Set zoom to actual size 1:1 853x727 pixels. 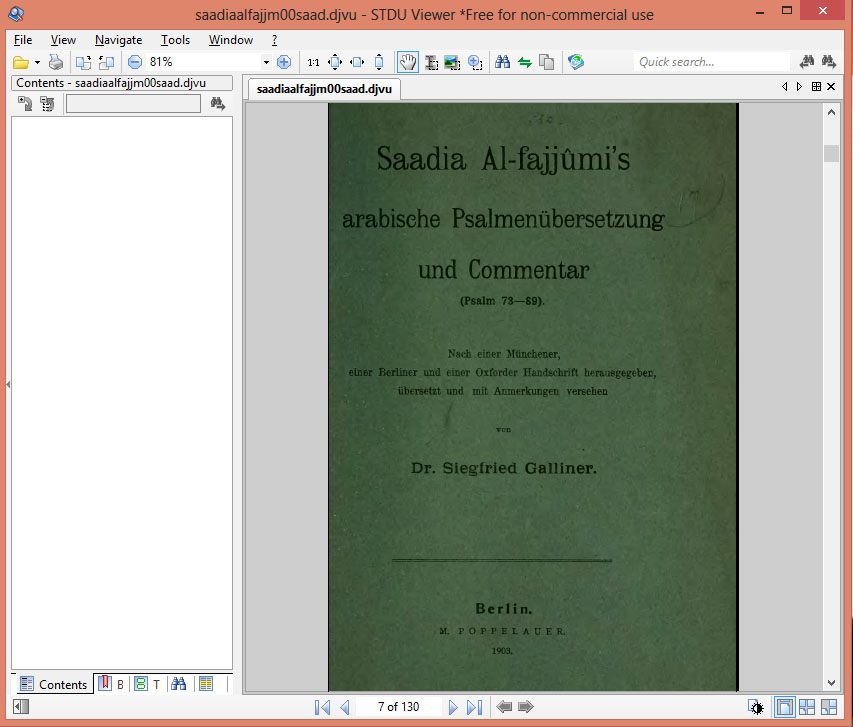[314, 62]
